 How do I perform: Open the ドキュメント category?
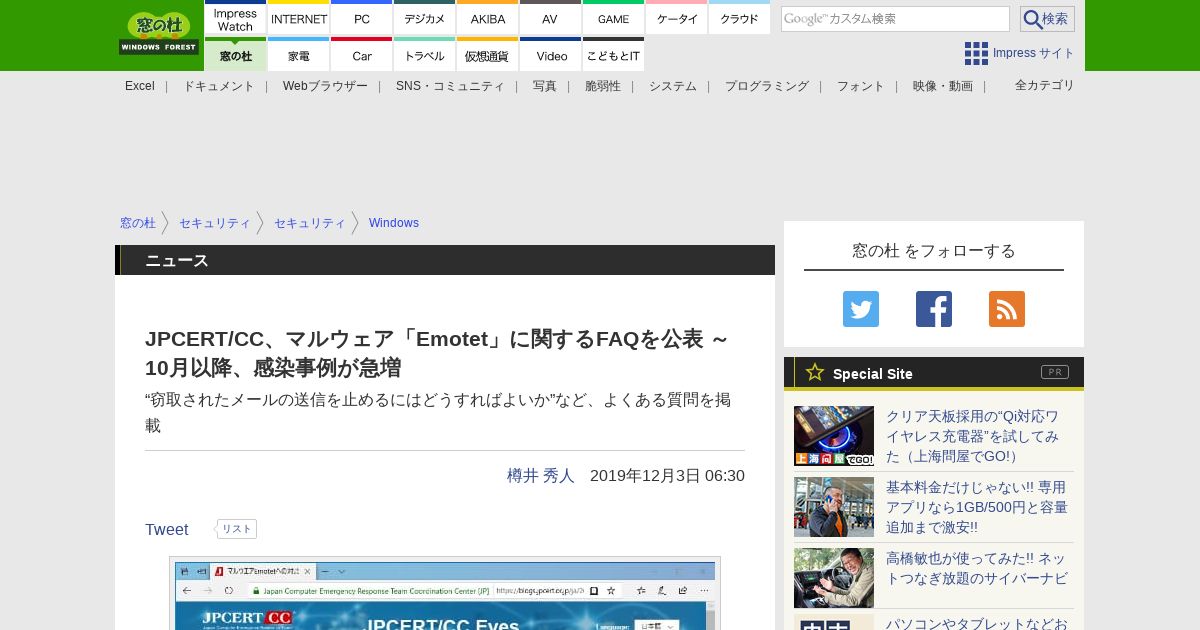pyautogui.click(x=218, y=86)
